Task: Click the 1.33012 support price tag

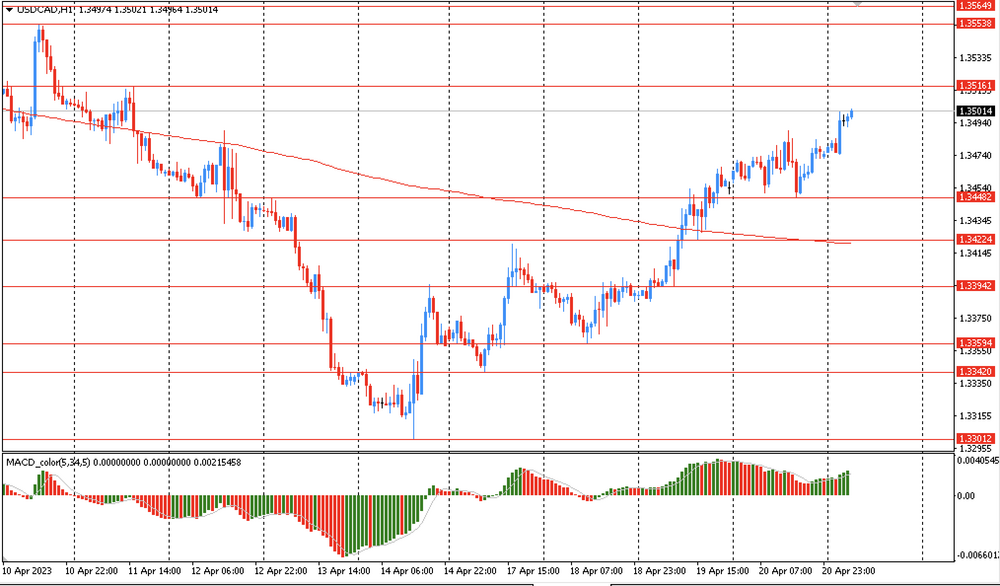Action: tap(974, 438)
